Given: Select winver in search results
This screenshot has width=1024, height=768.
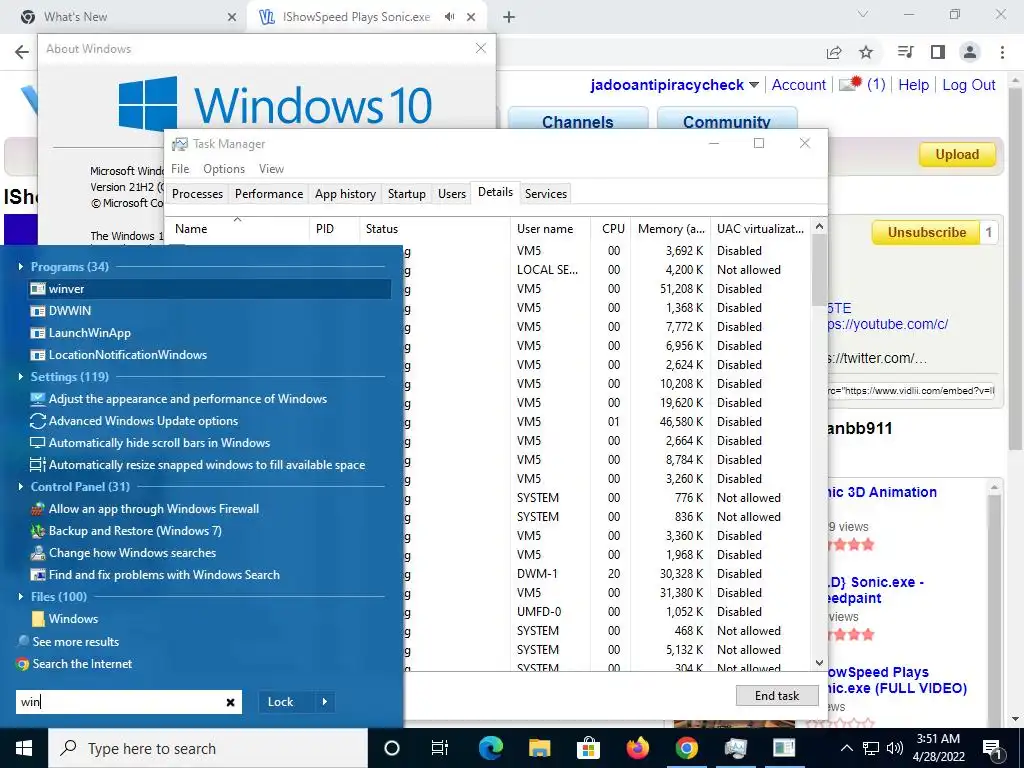Looking at the screenshot, I should click(210, 289).
